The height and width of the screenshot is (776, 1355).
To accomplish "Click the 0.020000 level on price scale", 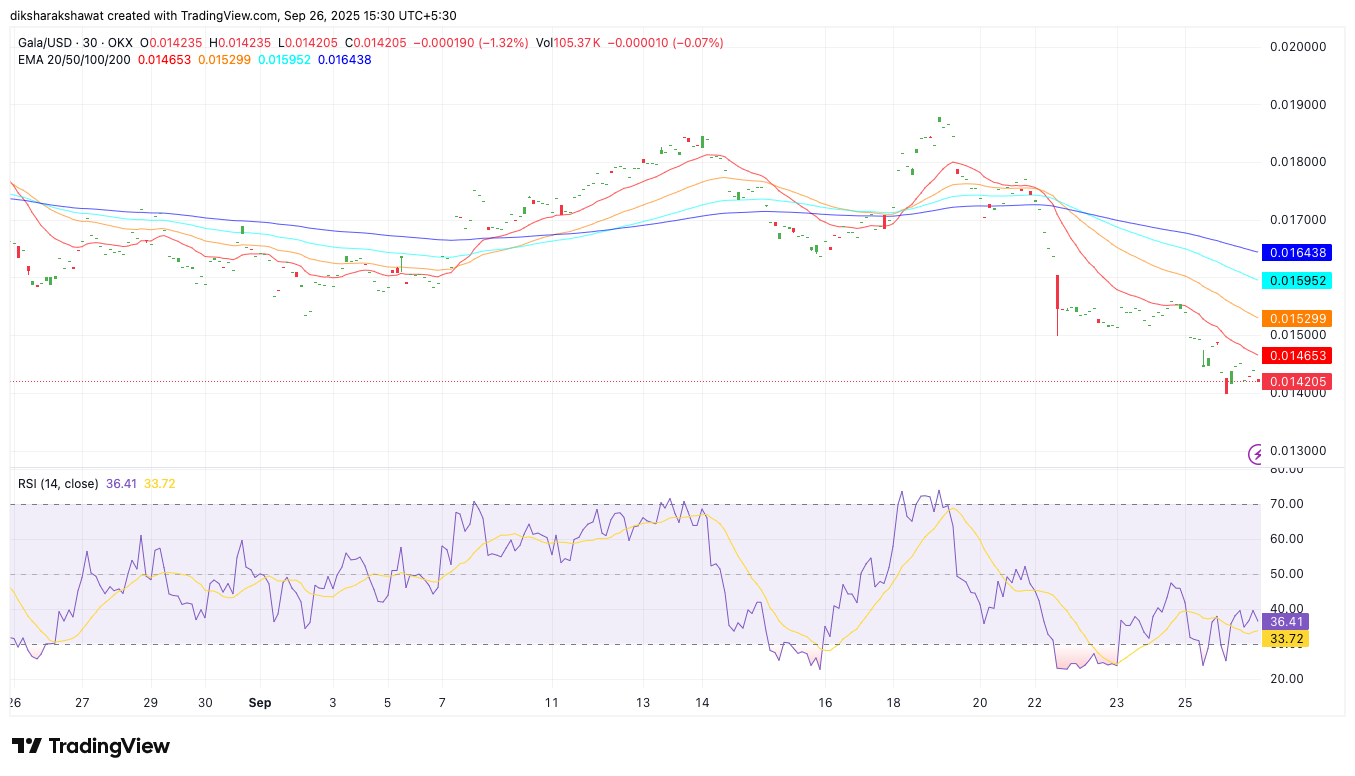I will click(x=1297, y=47).
